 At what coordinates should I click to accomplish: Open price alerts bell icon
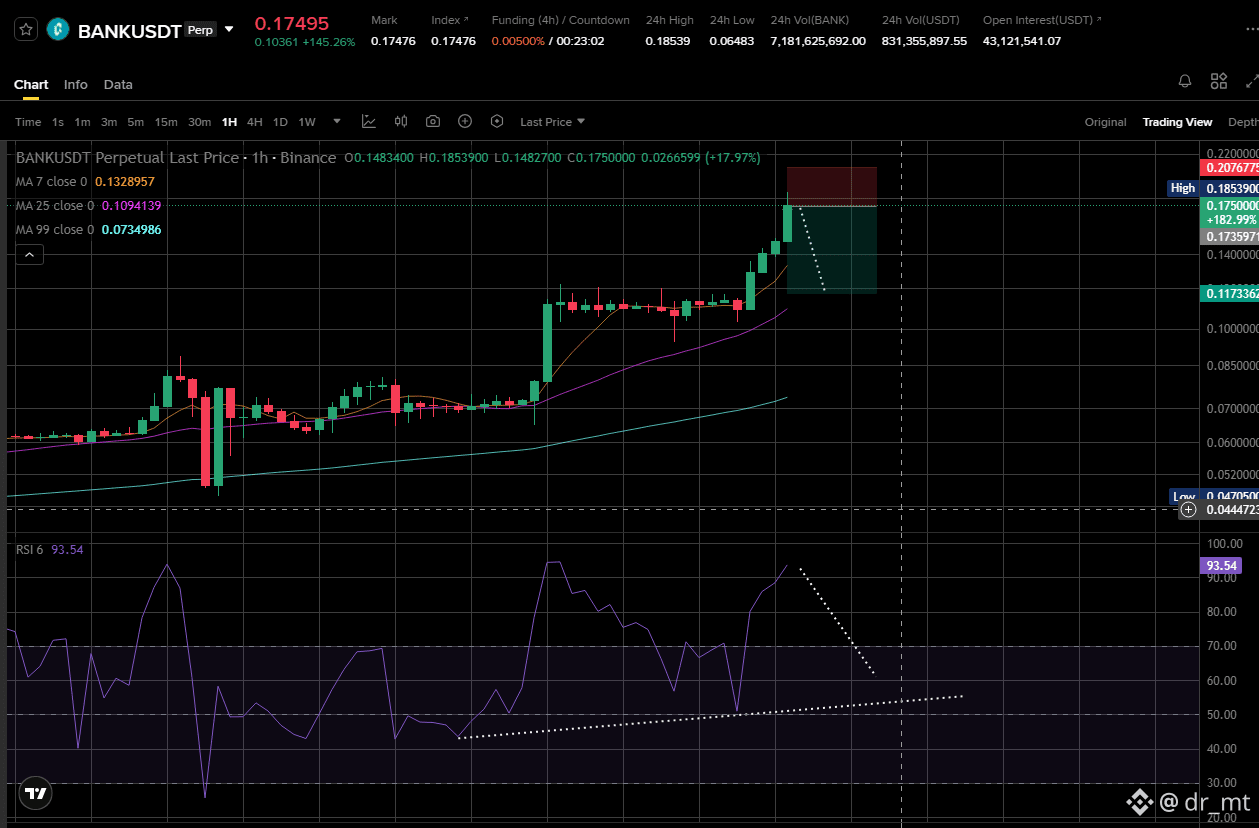[1185, 81]
